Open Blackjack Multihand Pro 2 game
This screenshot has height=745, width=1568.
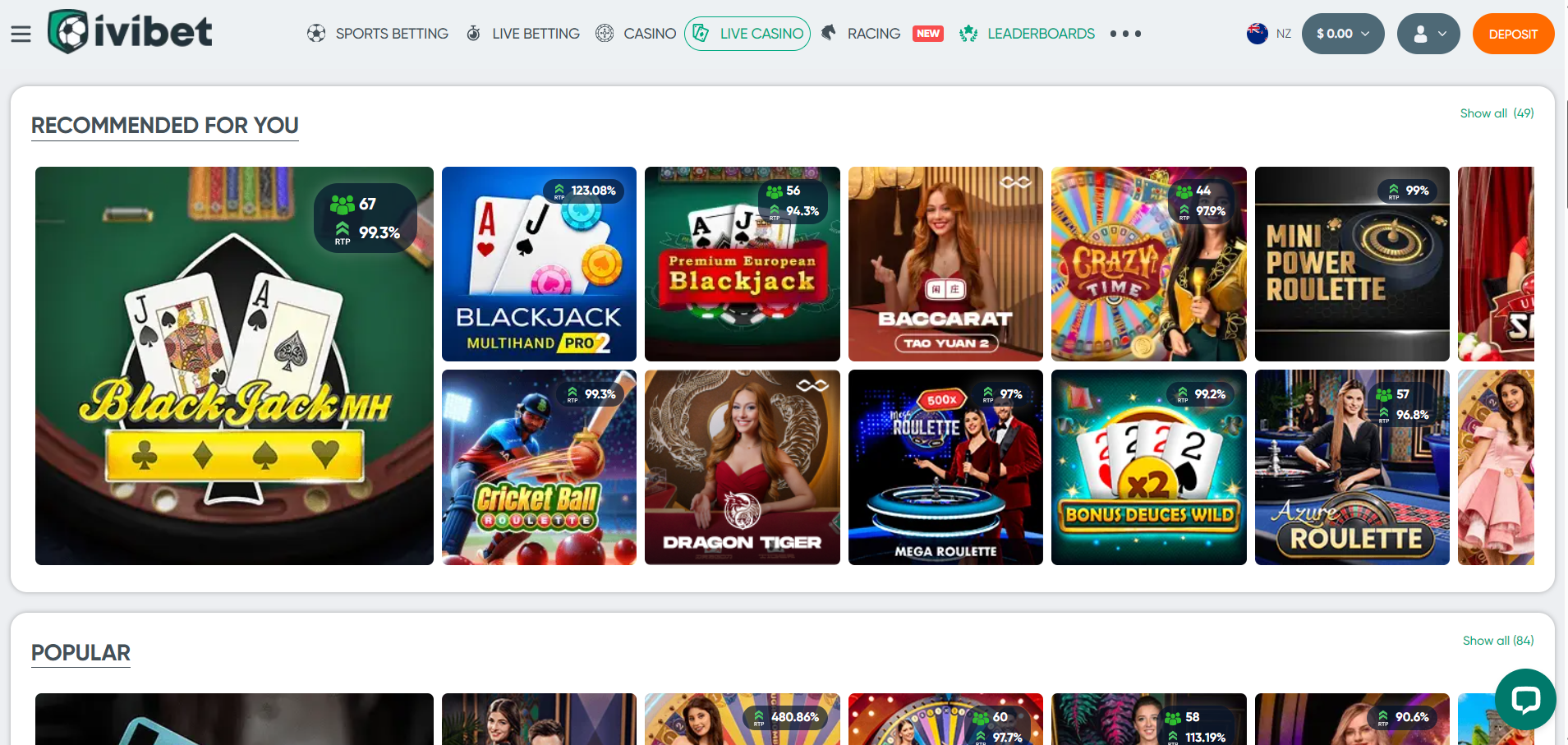point(539,264)
